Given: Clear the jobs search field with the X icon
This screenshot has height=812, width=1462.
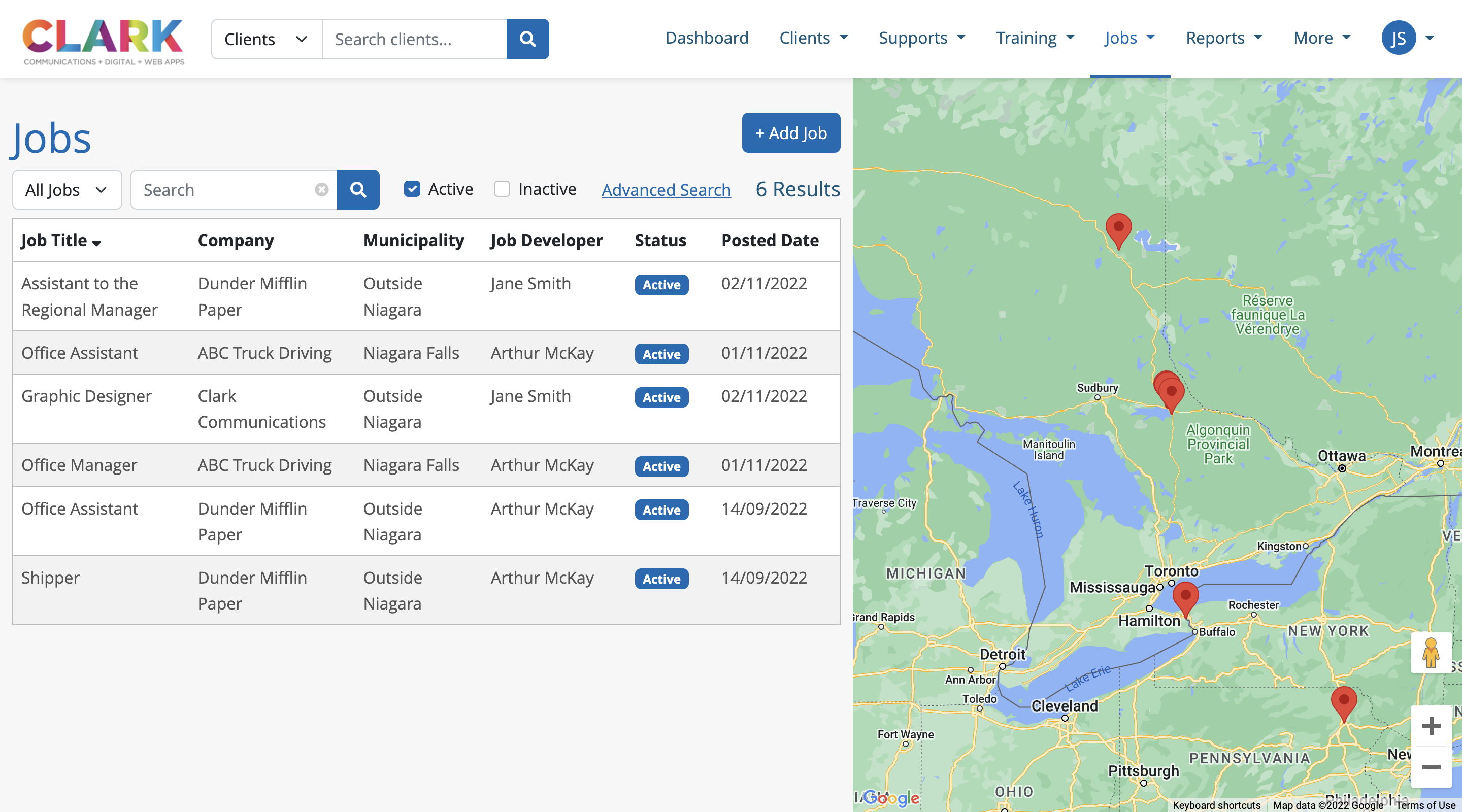Looking at the screenshot, I should point(321,189).
